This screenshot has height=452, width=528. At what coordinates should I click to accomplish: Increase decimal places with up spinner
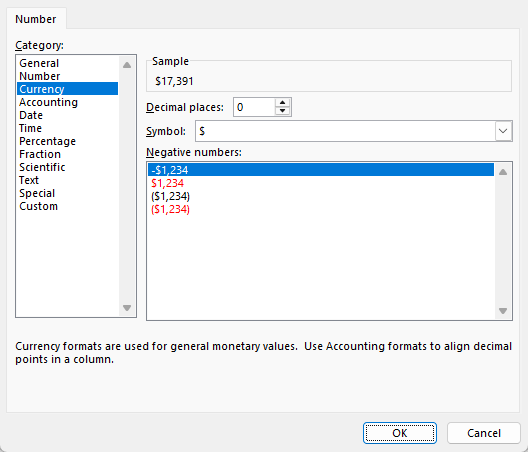click(x=283, y=103)
